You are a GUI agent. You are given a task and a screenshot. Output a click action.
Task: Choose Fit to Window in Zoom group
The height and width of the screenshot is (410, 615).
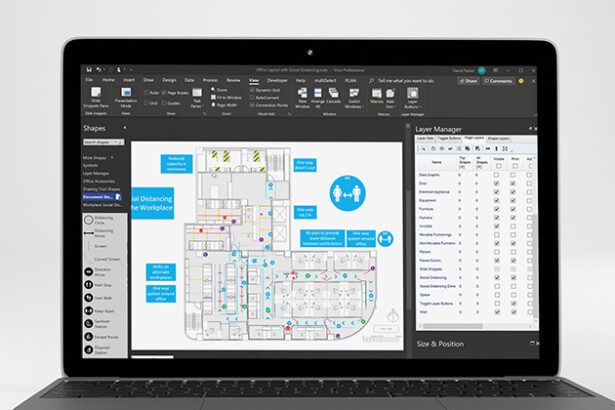(226, 97)
